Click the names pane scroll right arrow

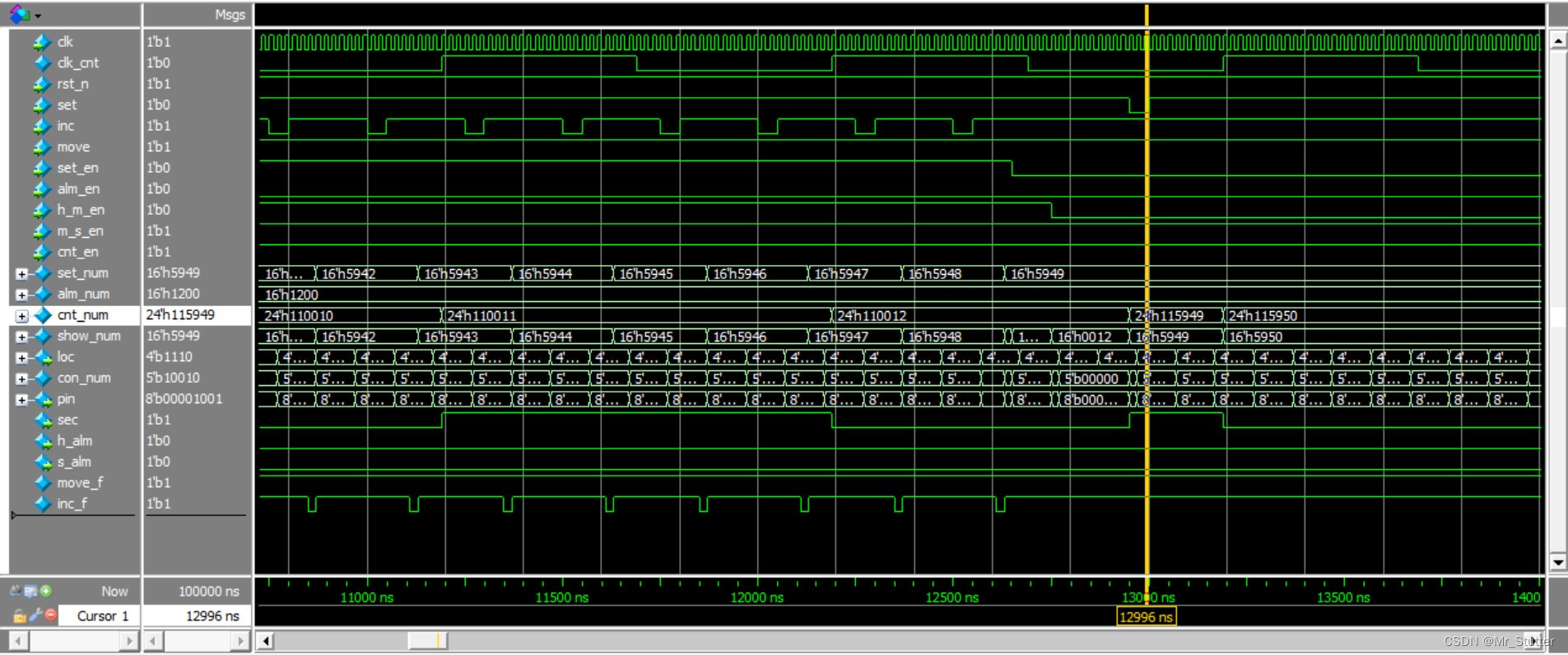[x=129, y=640]
